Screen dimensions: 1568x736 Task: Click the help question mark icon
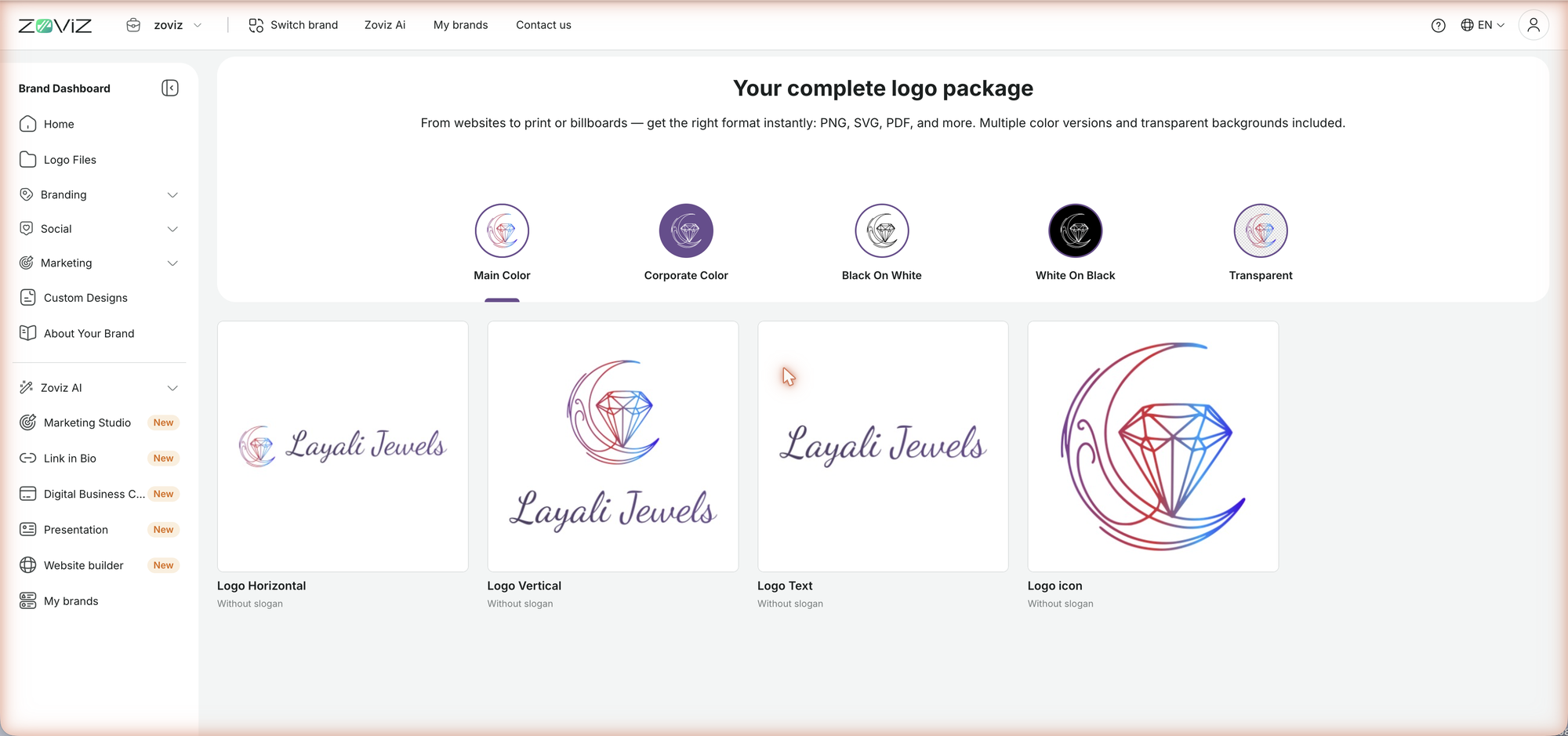click(x=1438, y=25)
